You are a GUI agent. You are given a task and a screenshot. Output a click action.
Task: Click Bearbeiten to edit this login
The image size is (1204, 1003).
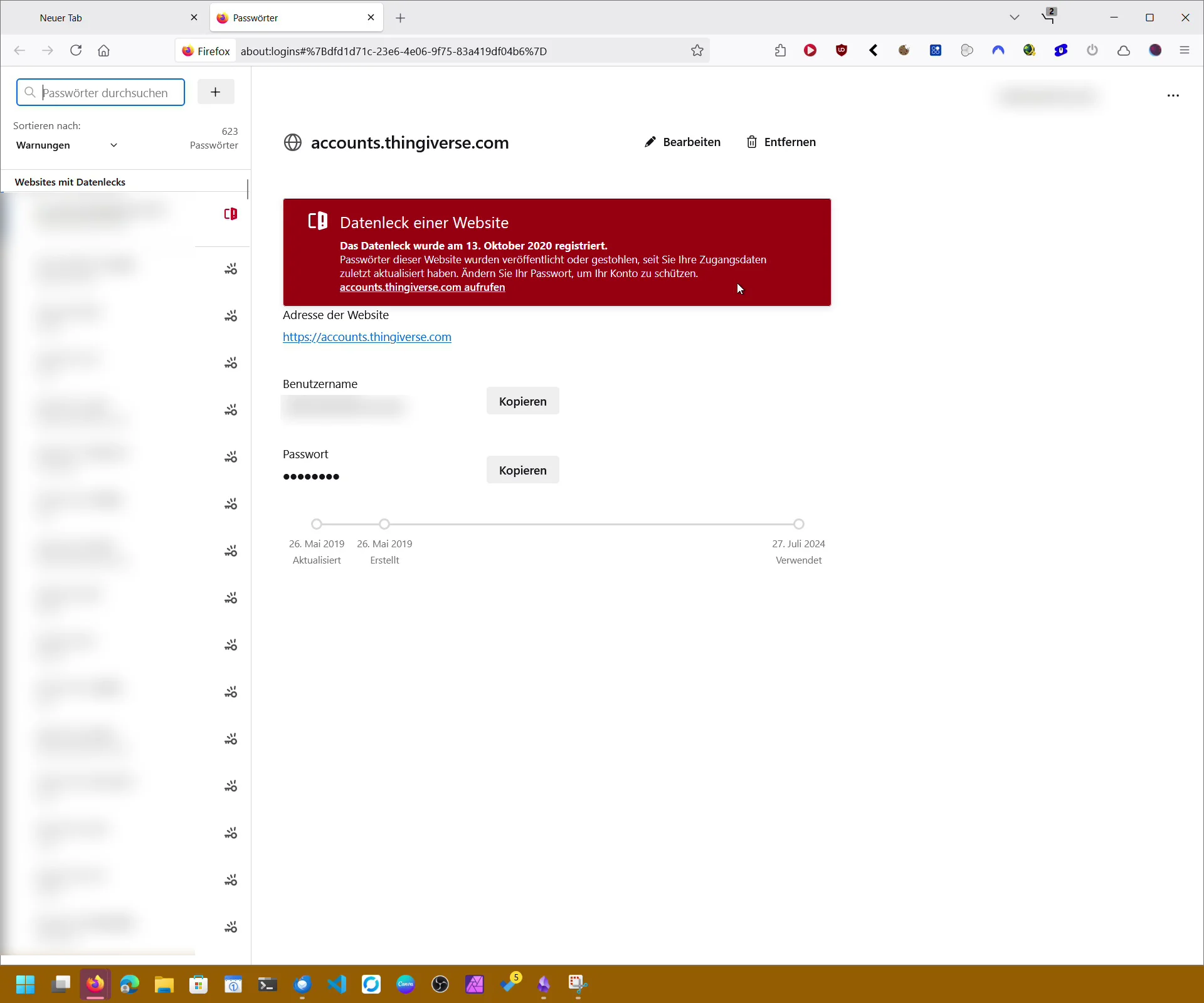click(682, 142)
